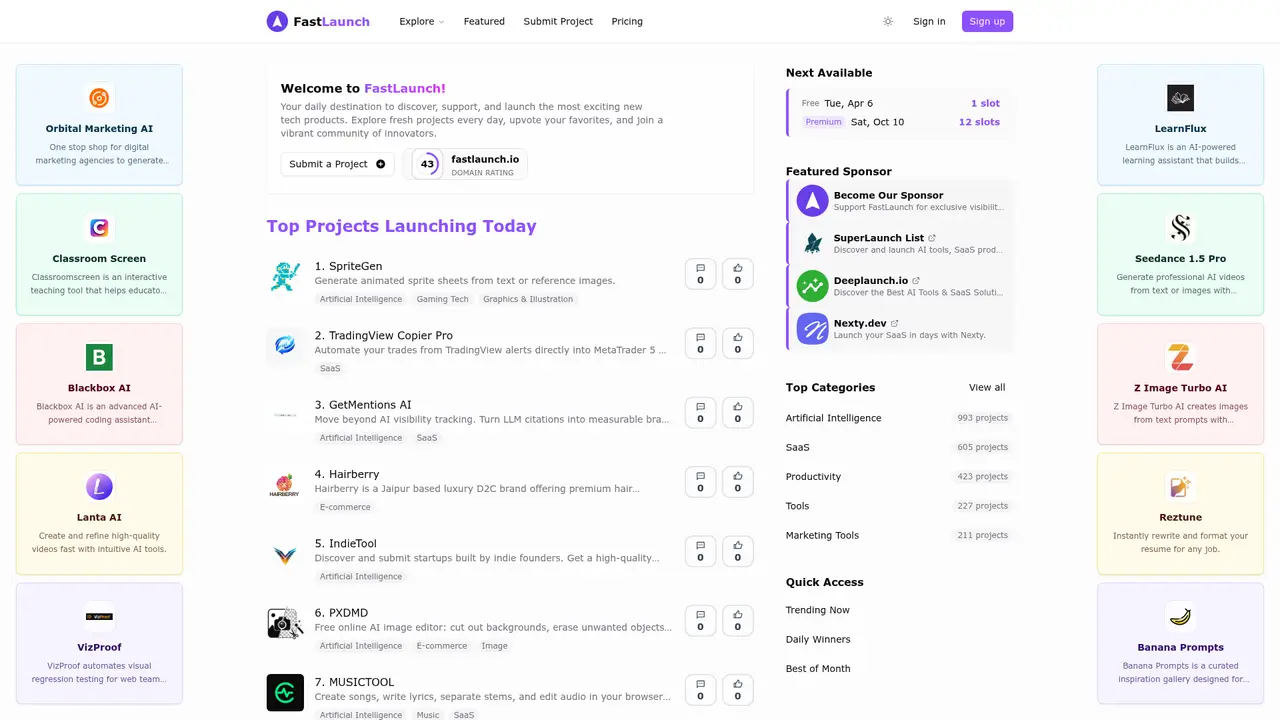Open the GetMentions AI project title
Image resolution: width=1280 pixels, height=720 pixels.
click(x=363, y=405)
